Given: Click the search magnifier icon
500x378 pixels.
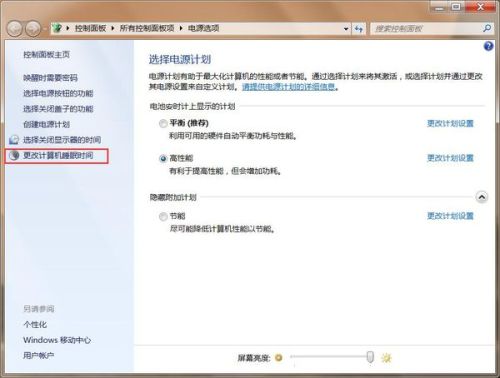Looking at the screenshot, I should (487, 28).
